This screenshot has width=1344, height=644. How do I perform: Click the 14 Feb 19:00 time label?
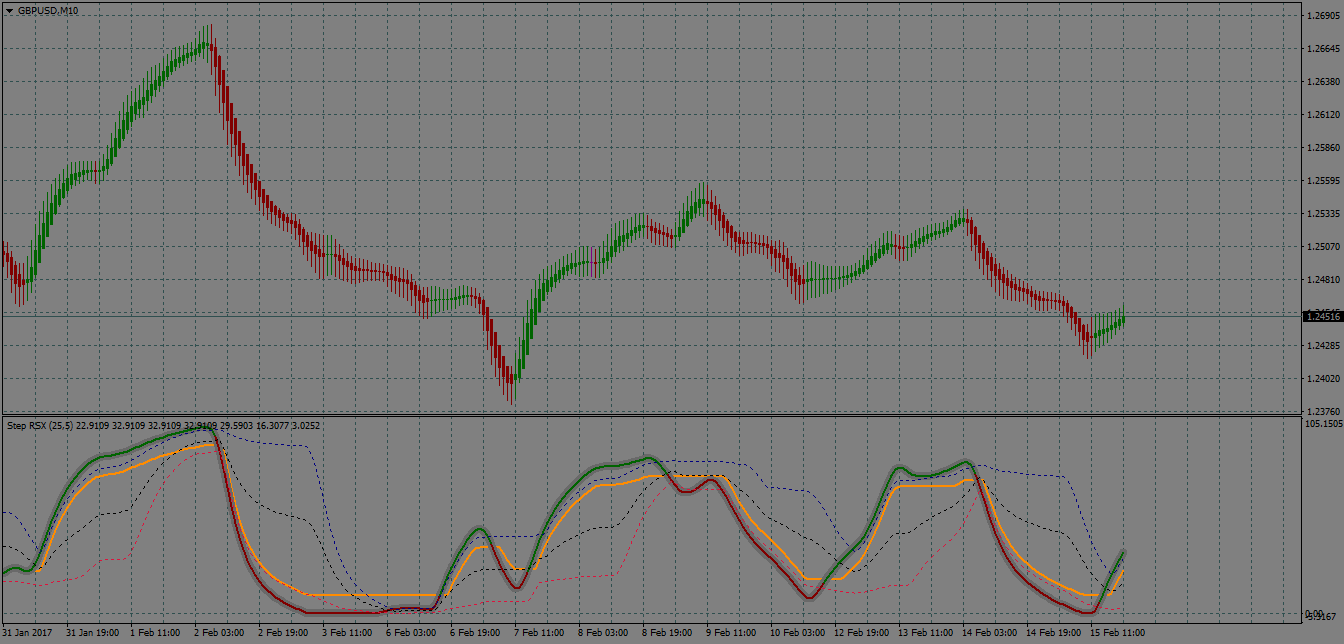click(1053, 633)
